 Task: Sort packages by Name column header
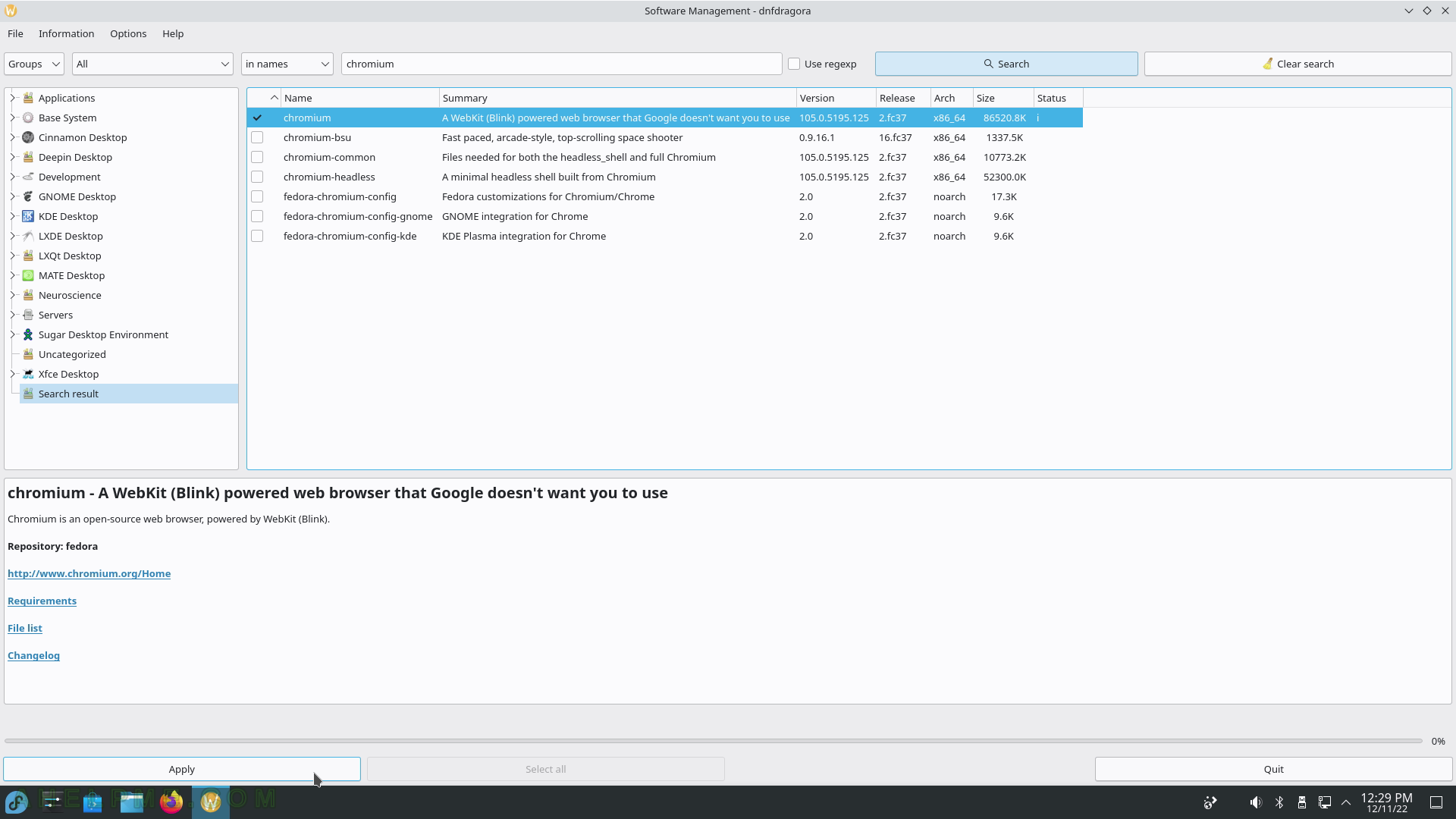pos(360,98)
